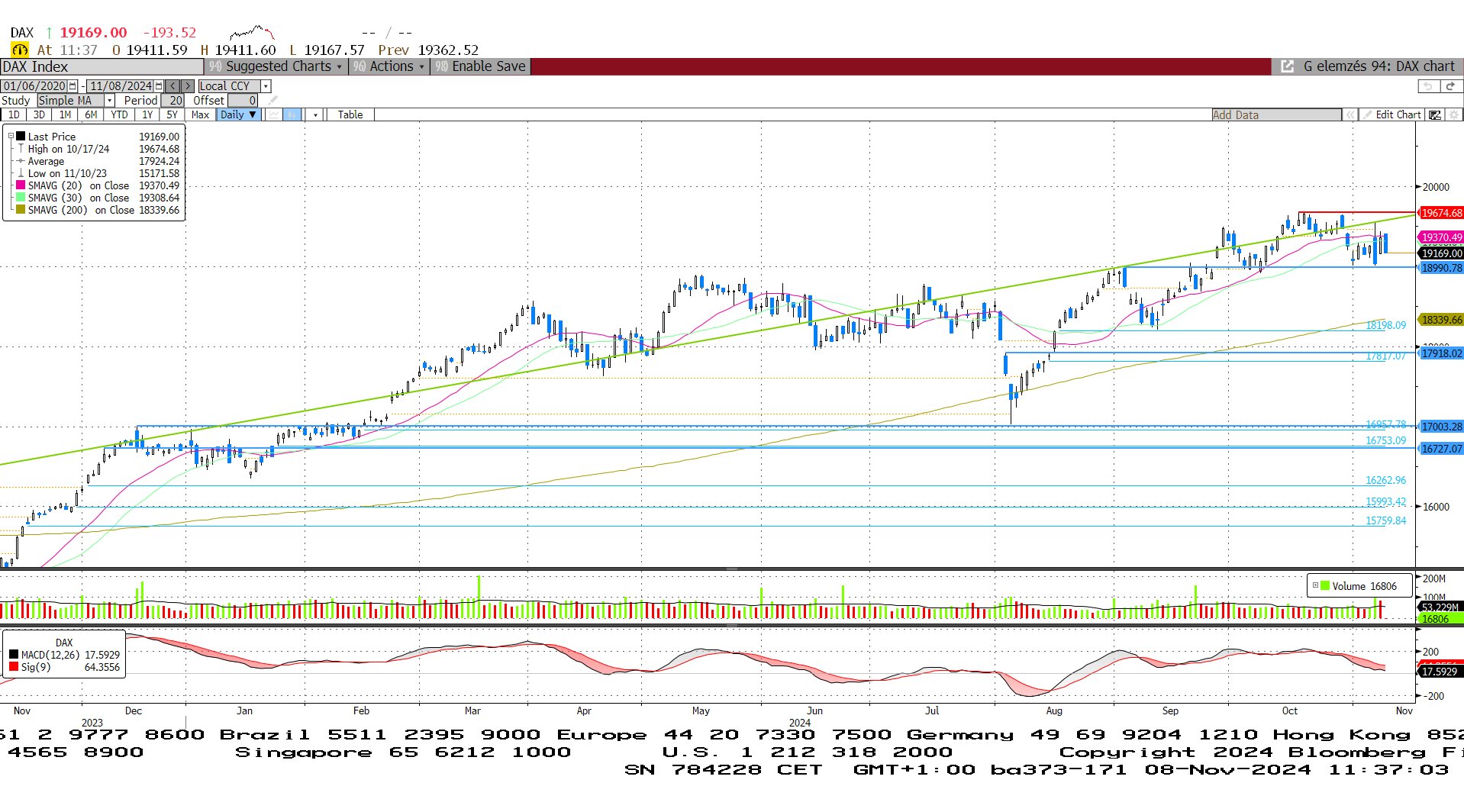Shift date range back with left arrow
Image resolution: width=1464 pixels, height=812 pixels.
[173, 86]
